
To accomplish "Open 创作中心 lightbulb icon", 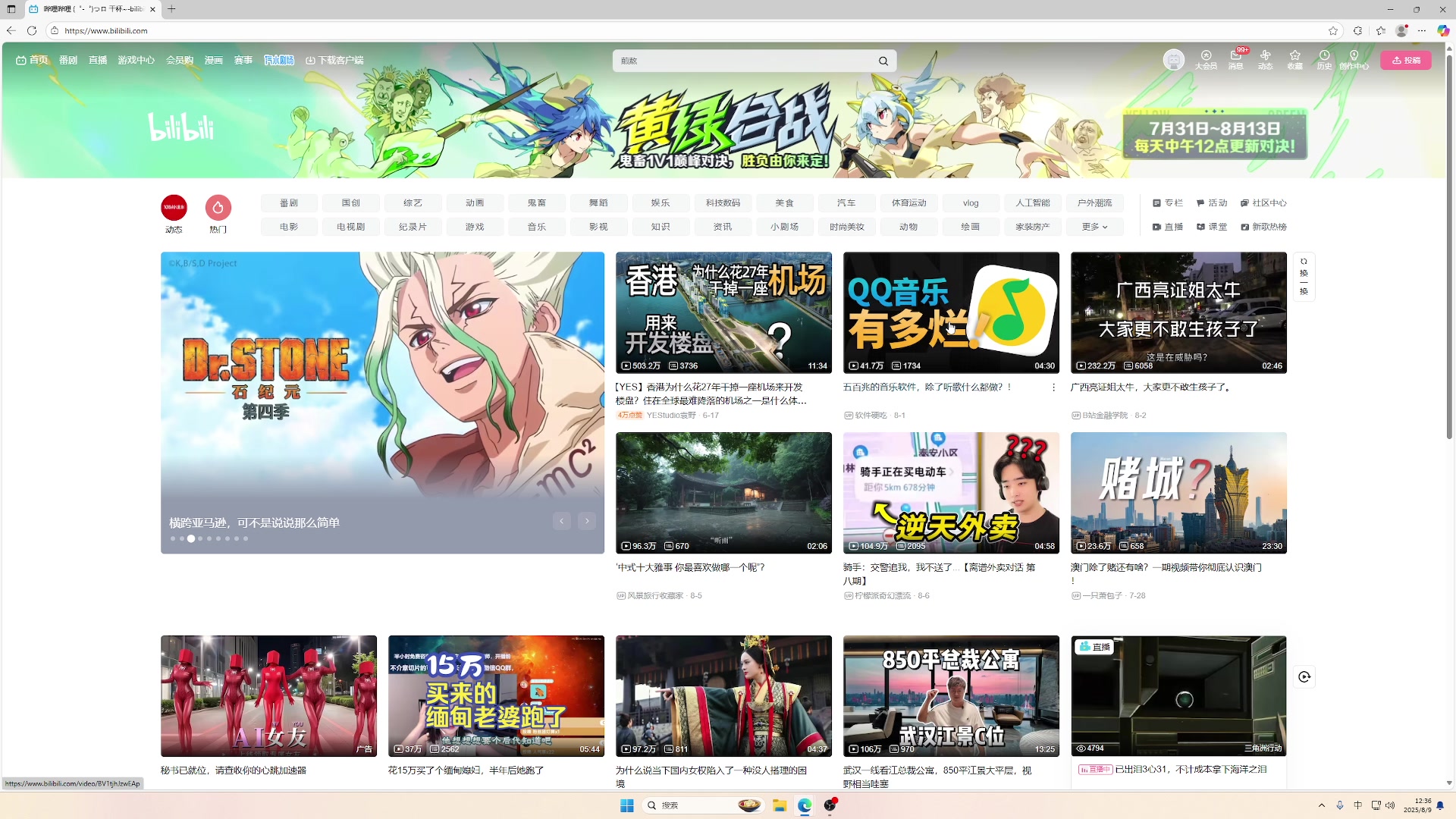I will (1354, 60).
